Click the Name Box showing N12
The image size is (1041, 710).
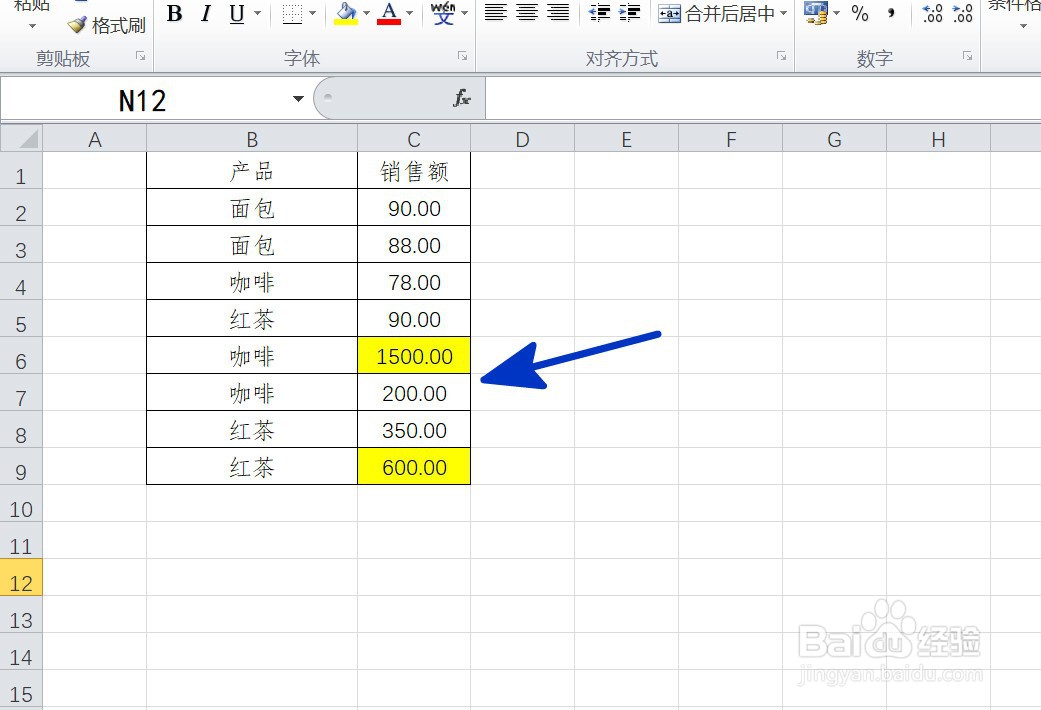click(x=143, y=100)
